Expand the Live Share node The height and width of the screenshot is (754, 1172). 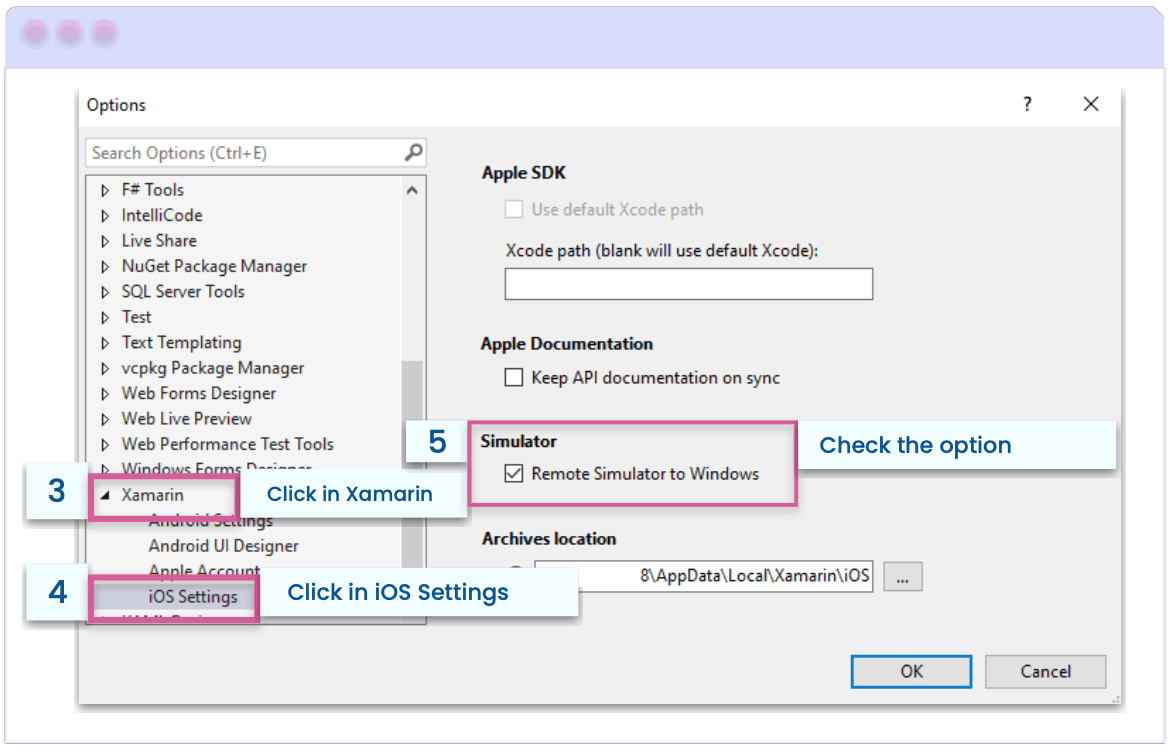(x=105, y=241)
